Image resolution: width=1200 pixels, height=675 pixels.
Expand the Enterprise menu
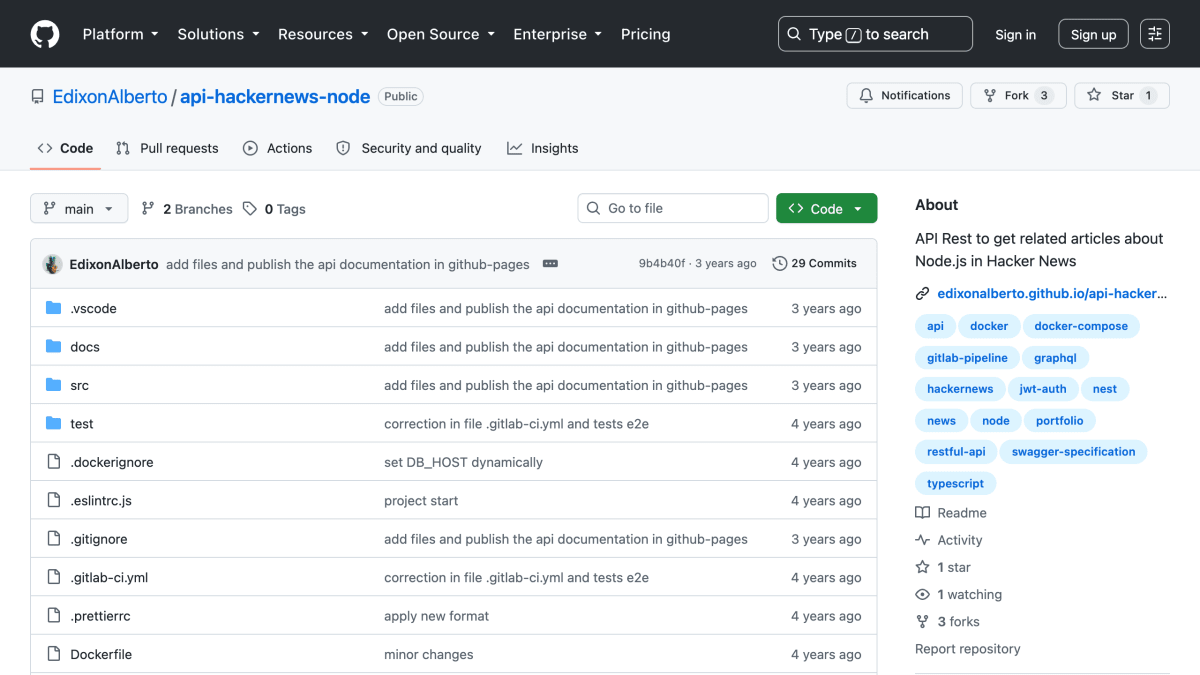pyautogui.click(x=558, y=34)
